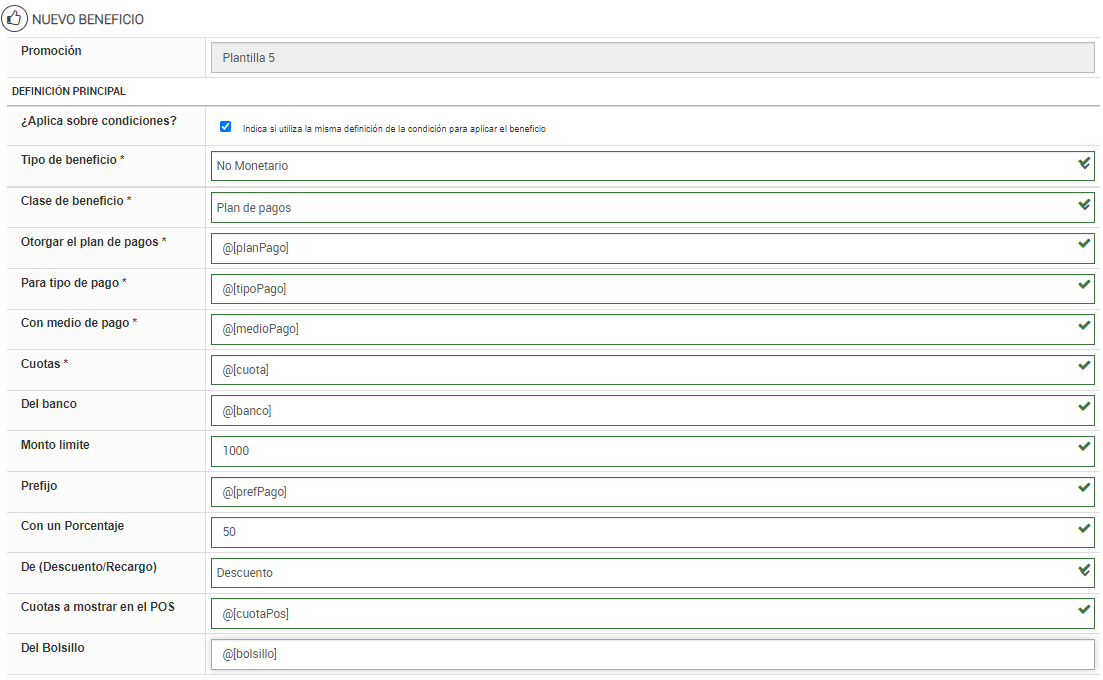This screenshot has height=680, width=1103.
Task: Click the green checkmark in Con medio de pago
Action: click(1084, 325)
